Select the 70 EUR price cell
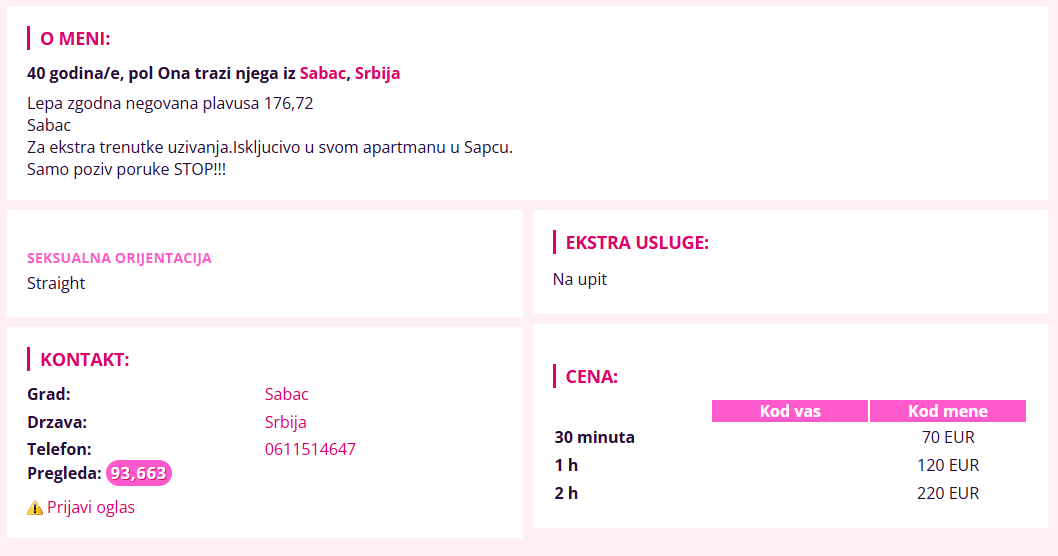The height and width of the screenshot is (556, 1058). (948, 437)
